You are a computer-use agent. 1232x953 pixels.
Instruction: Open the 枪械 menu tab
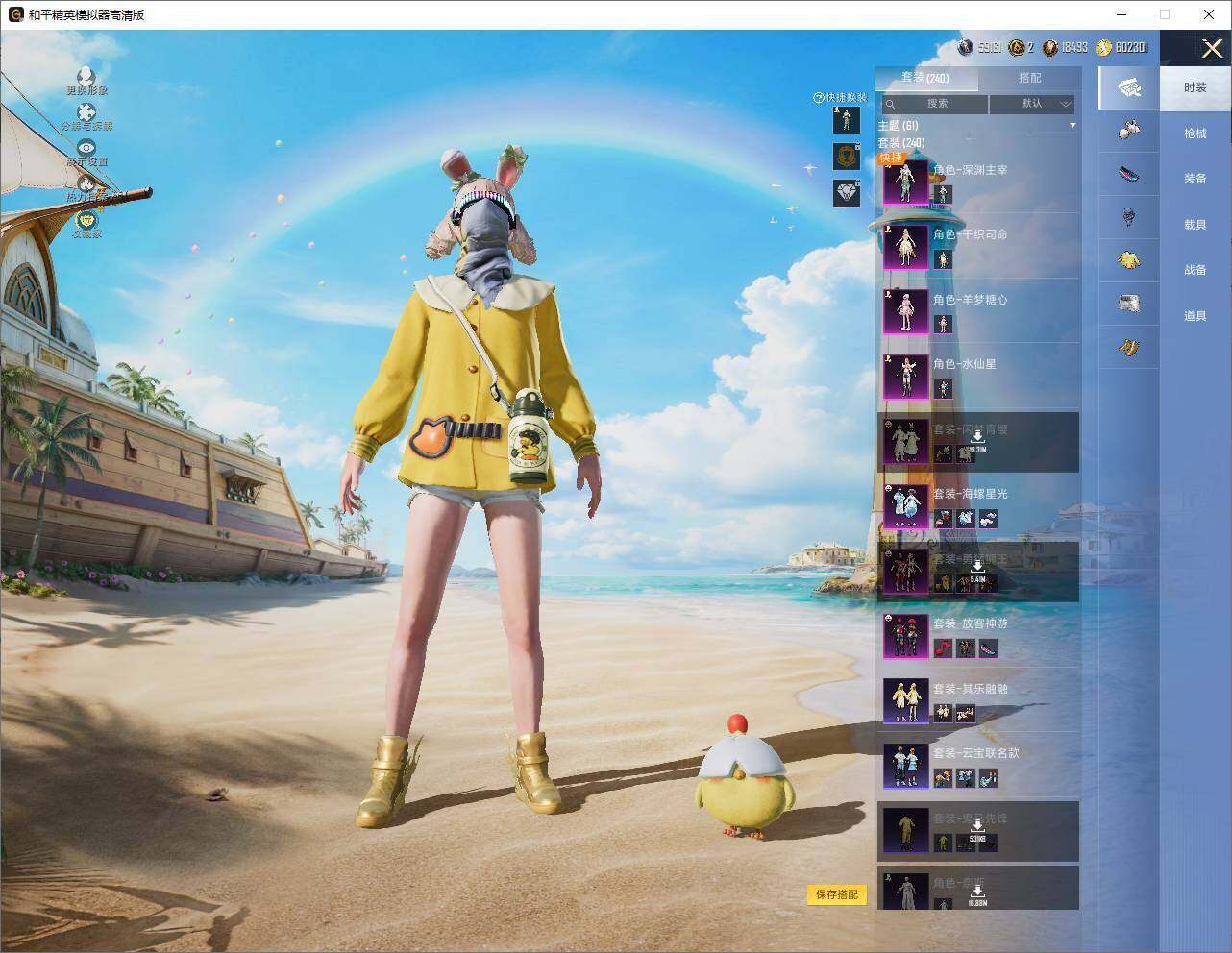coord(1195,134)
